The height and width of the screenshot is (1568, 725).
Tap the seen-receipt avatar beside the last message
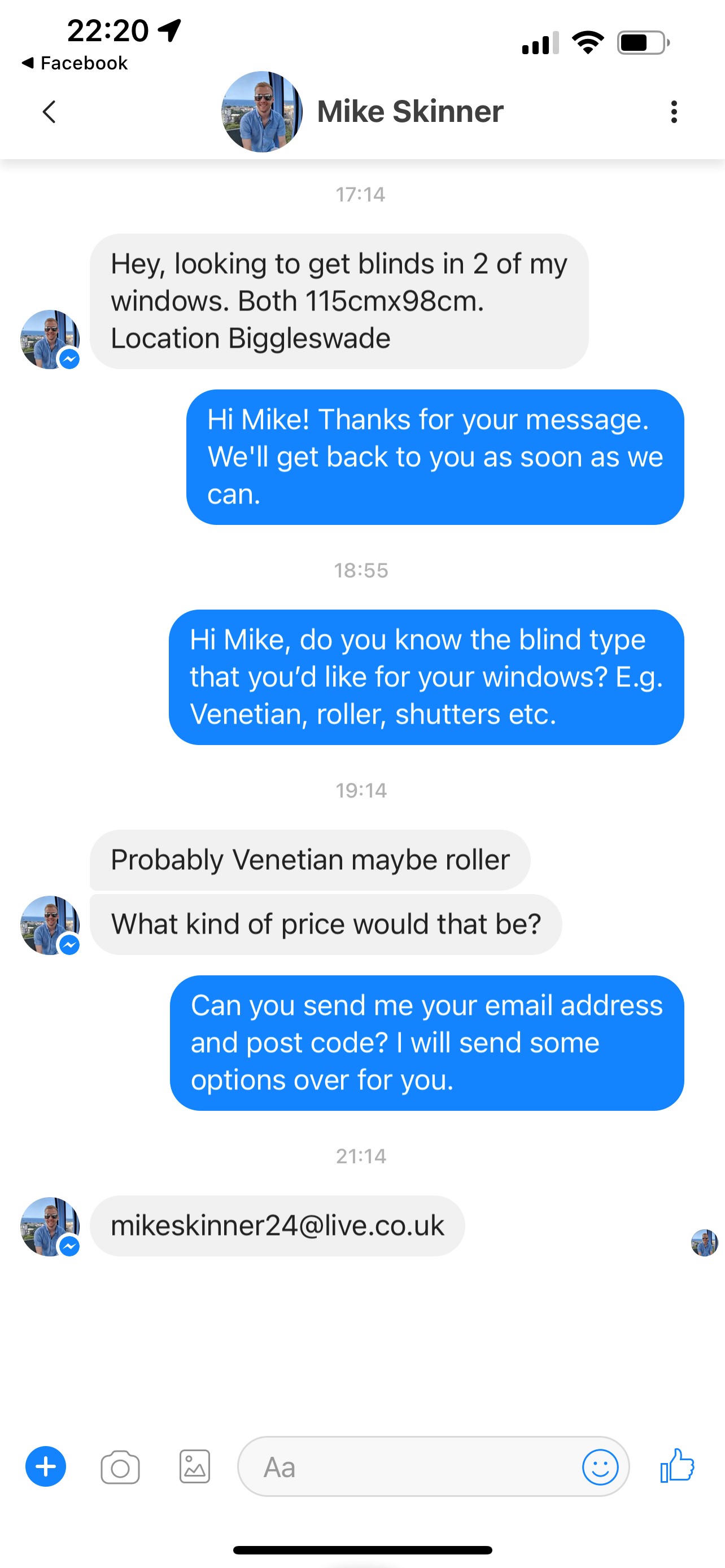click(704, 1242)
